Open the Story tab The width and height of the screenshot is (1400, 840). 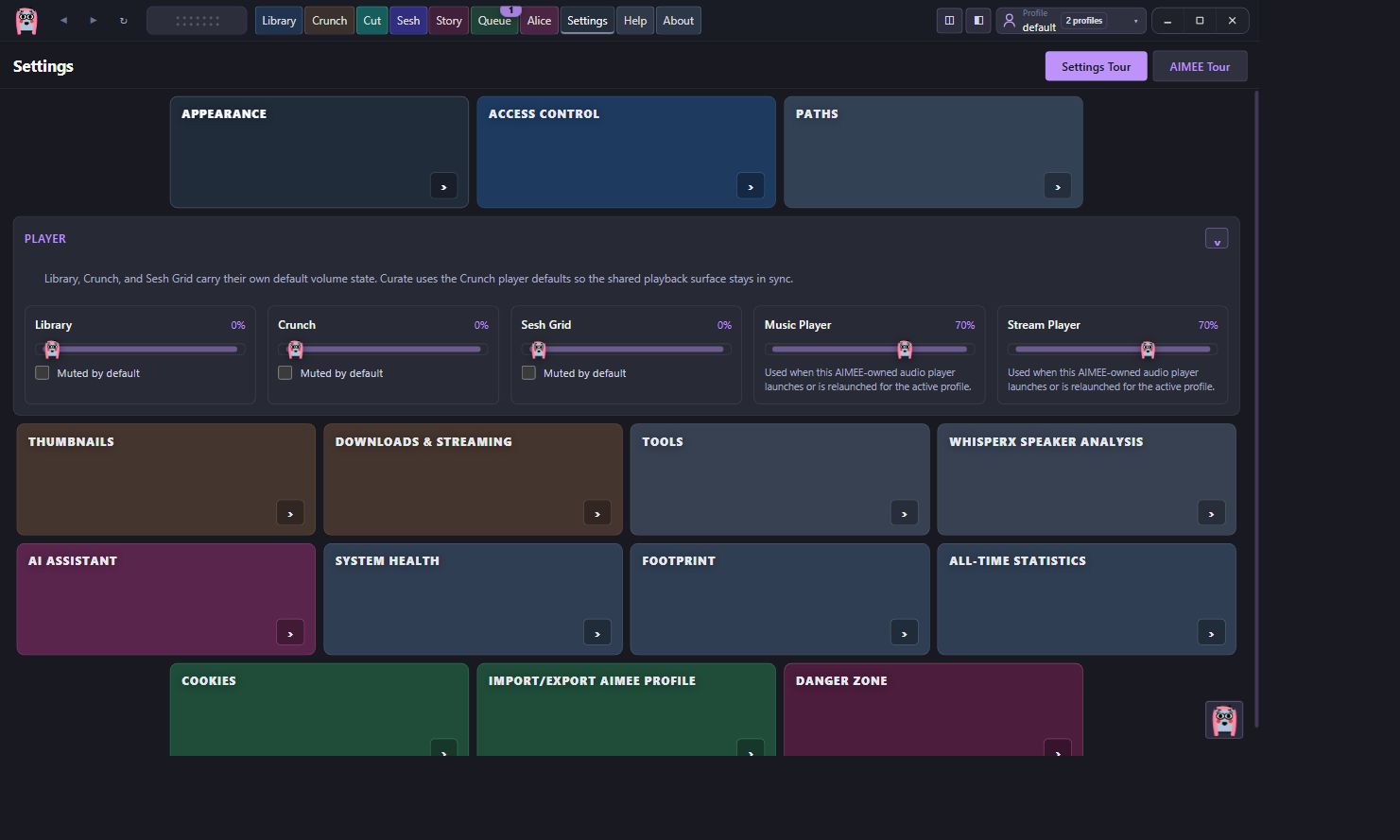tap(449, 21)
